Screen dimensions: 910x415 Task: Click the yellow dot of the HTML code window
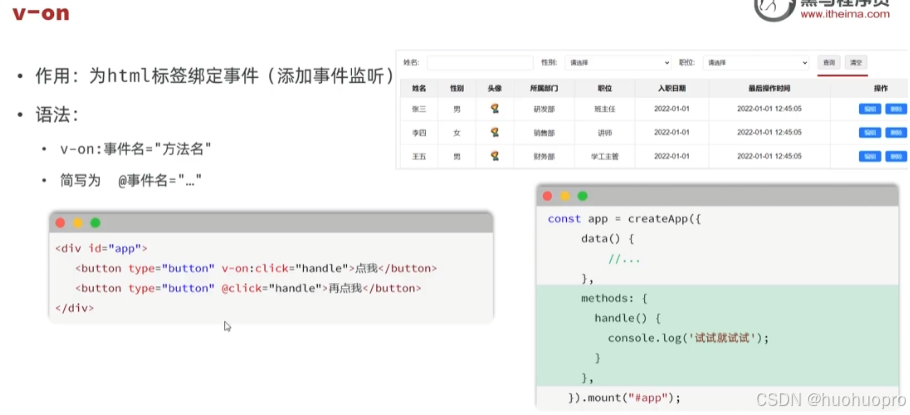tap(78, 223)
